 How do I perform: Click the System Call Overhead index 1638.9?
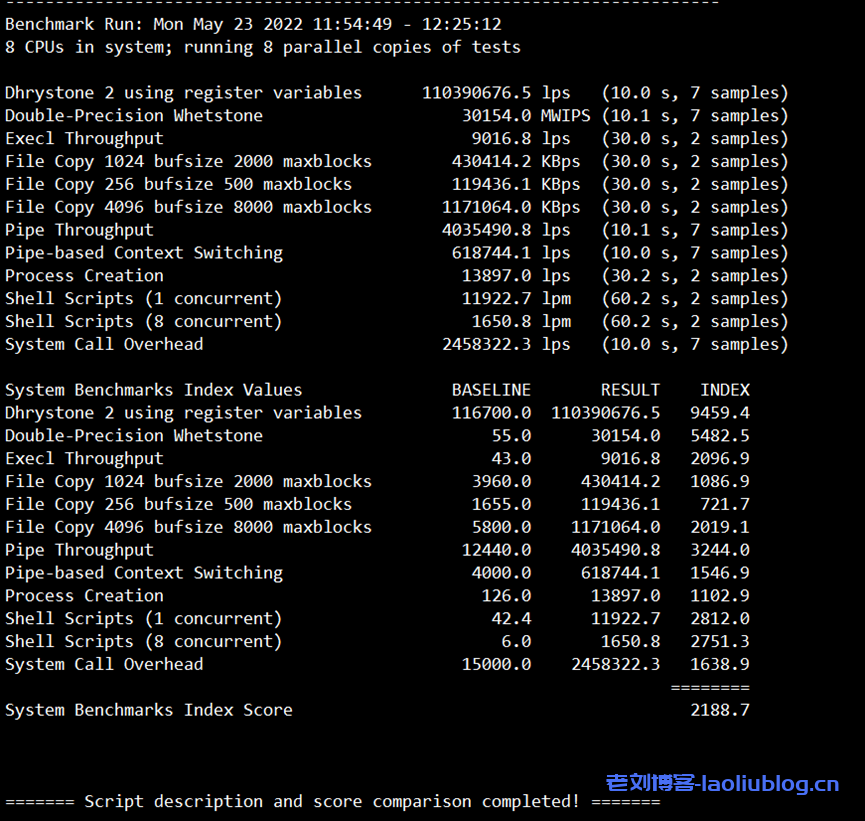(x=719, y=665)
